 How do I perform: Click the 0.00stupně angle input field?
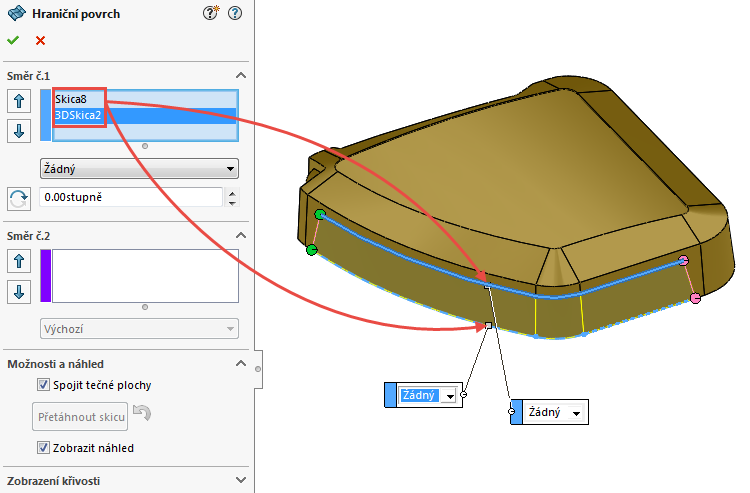[131, 197]
